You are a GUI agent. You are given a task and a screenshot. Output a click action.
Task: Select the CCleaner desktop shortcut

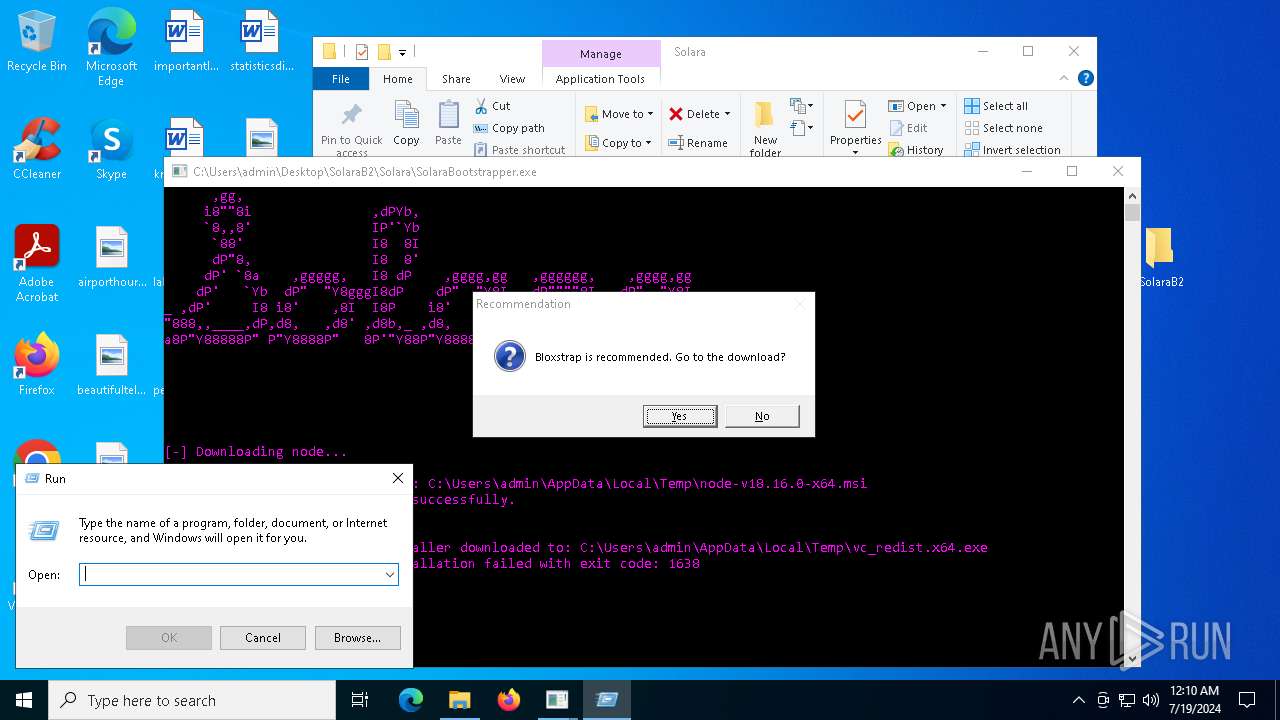[x=37, y=149]
